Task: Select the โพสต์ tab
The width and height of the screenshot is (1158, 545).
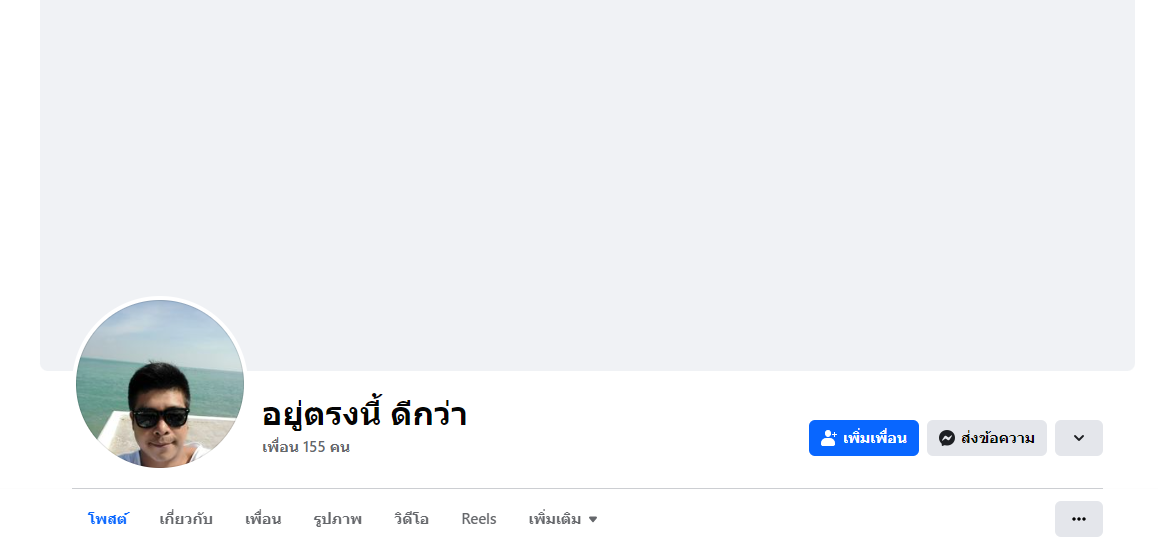Action: coord(108,519)
